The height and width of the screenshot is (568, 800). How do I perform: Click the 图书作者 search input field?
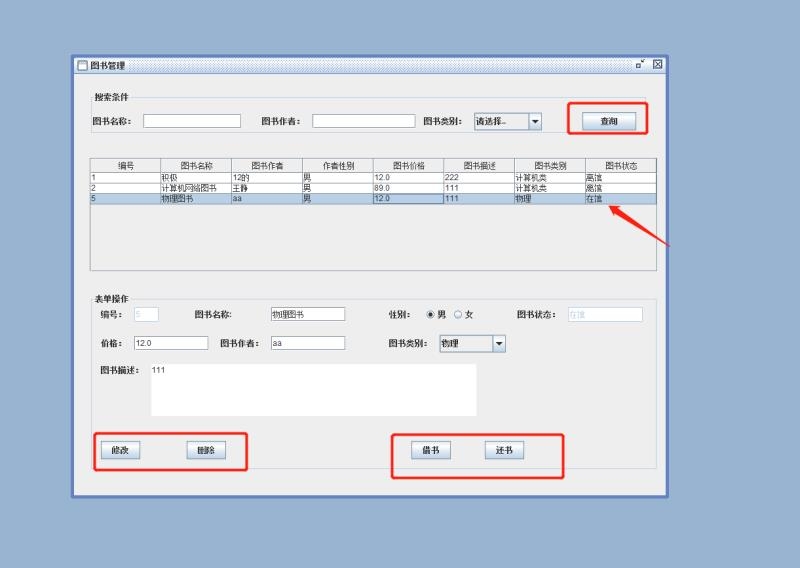[x=364, y=121]
